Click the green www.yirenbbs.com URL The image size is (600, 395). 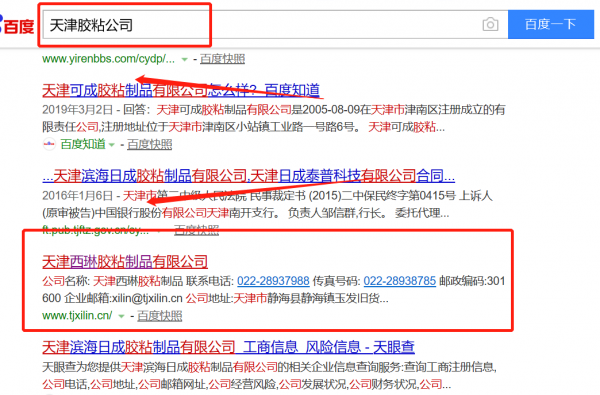108,59
